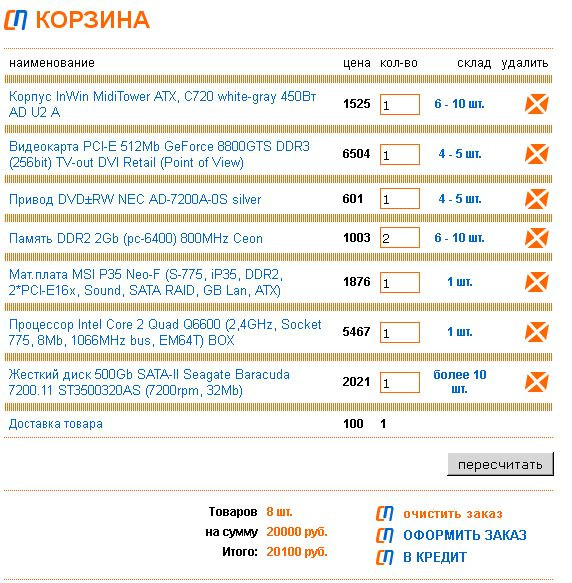Image resolution: width=572 pixels, height=583 pixels.
Task: Remove GeForce 8800GTS video card item
Action: point(536,154)
